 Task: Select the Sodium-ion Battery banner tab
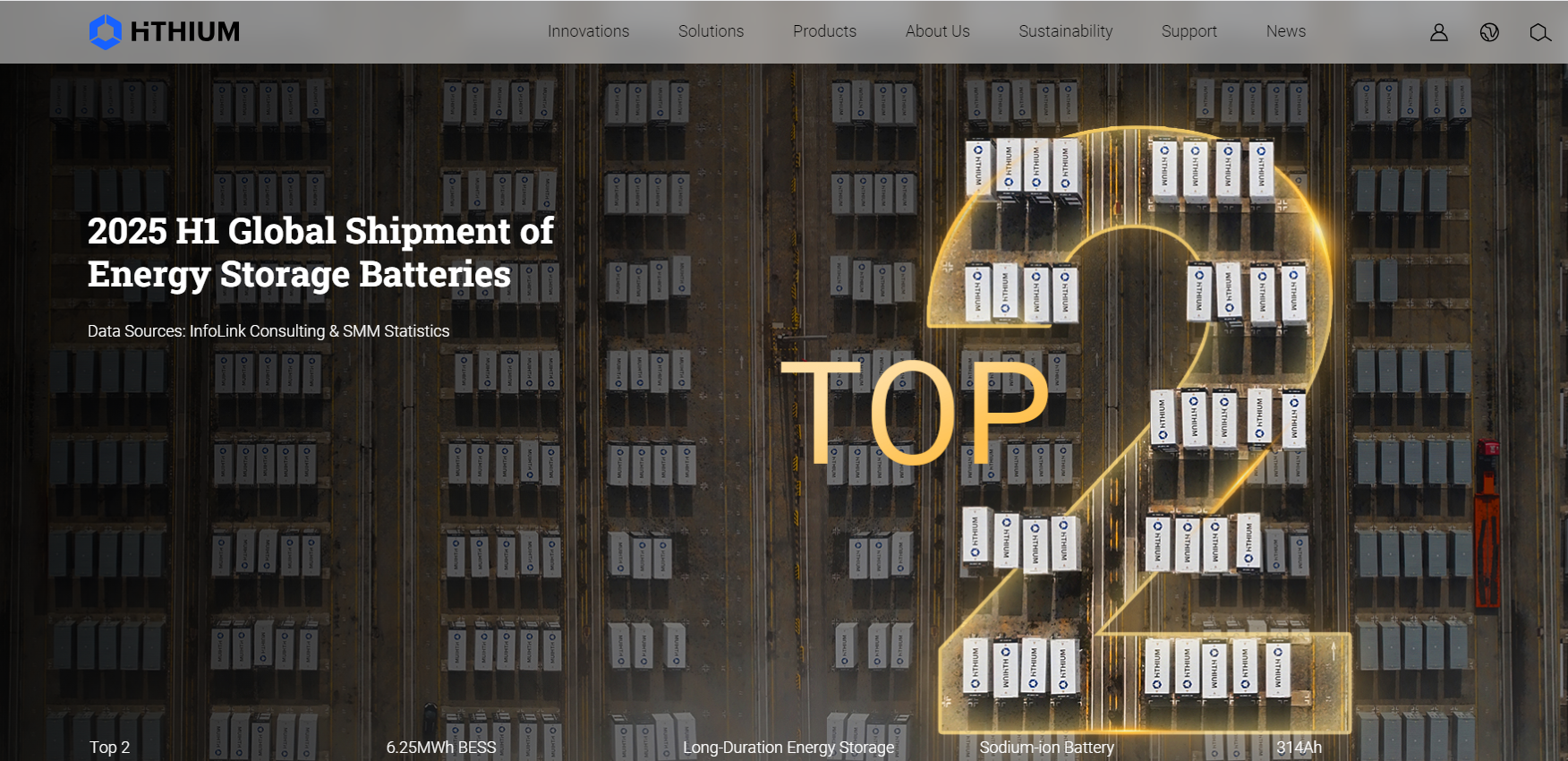[1046, 748]
